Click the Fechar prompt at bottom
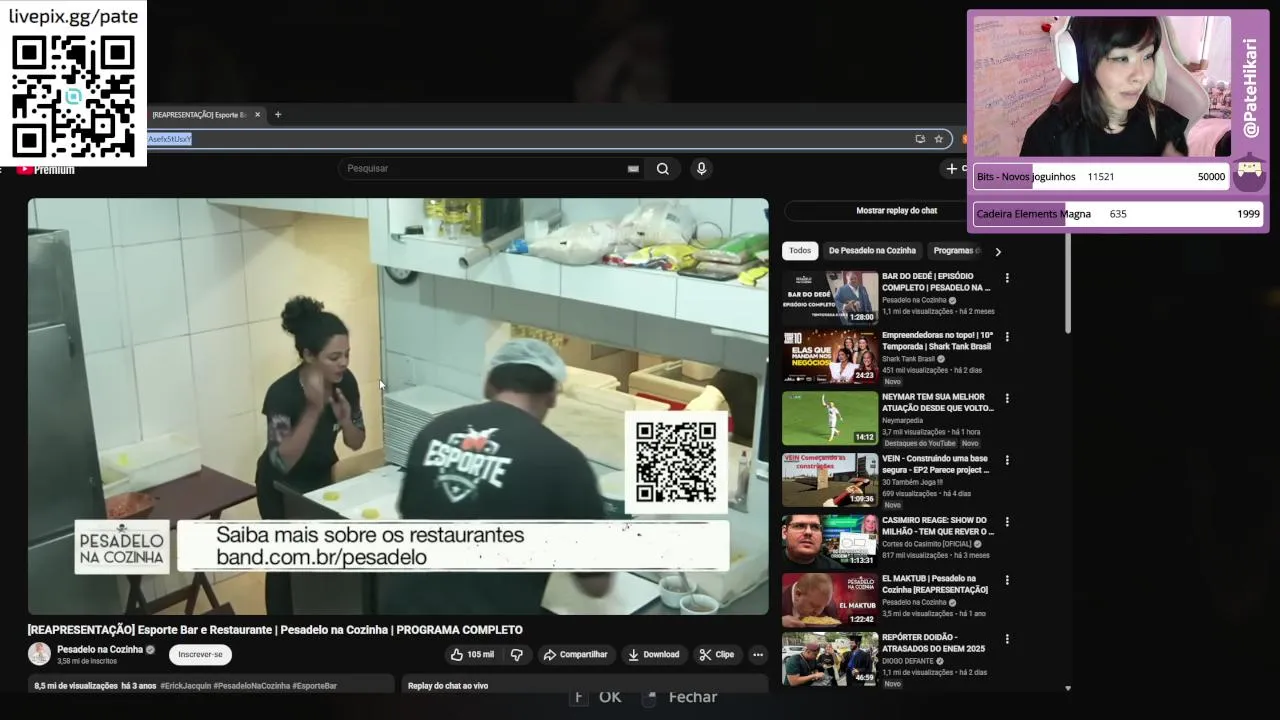This screenshot has width=1280, height=720. click(x=681, y=697)
